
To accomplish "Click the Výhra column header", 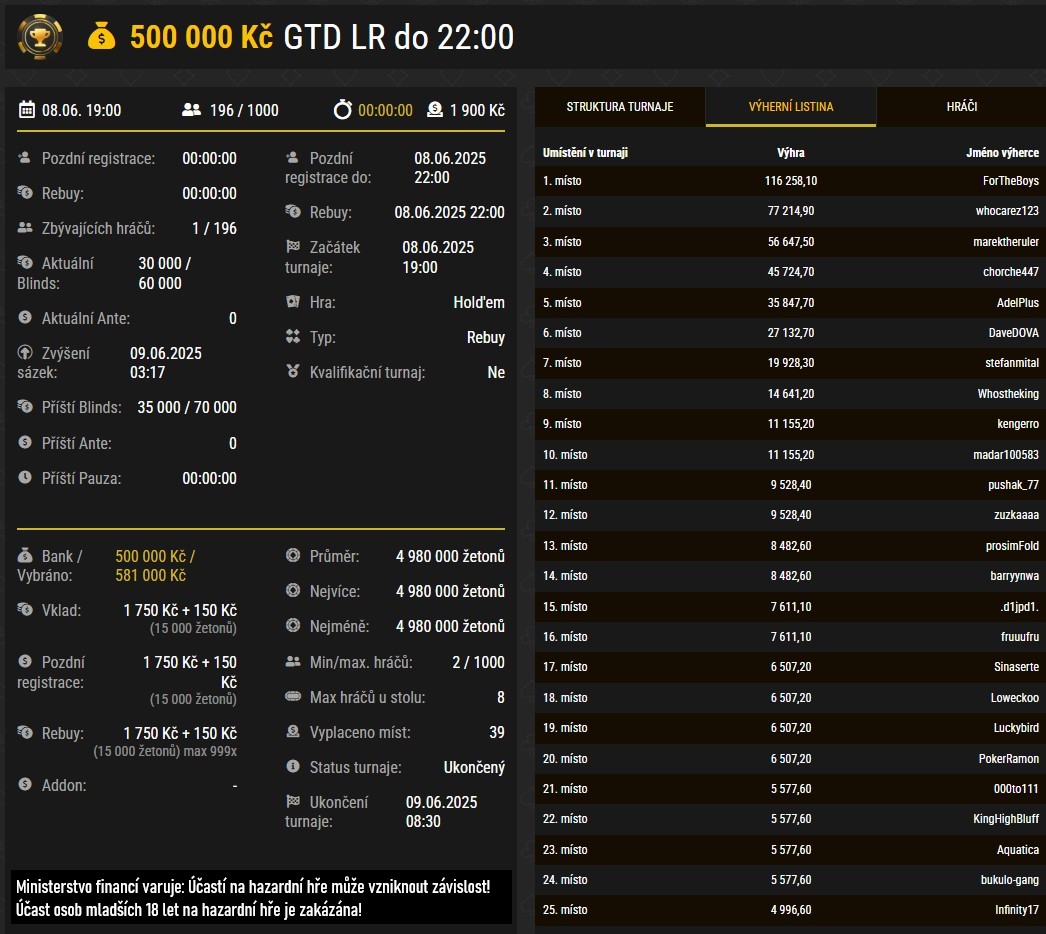I will (790, 153).
